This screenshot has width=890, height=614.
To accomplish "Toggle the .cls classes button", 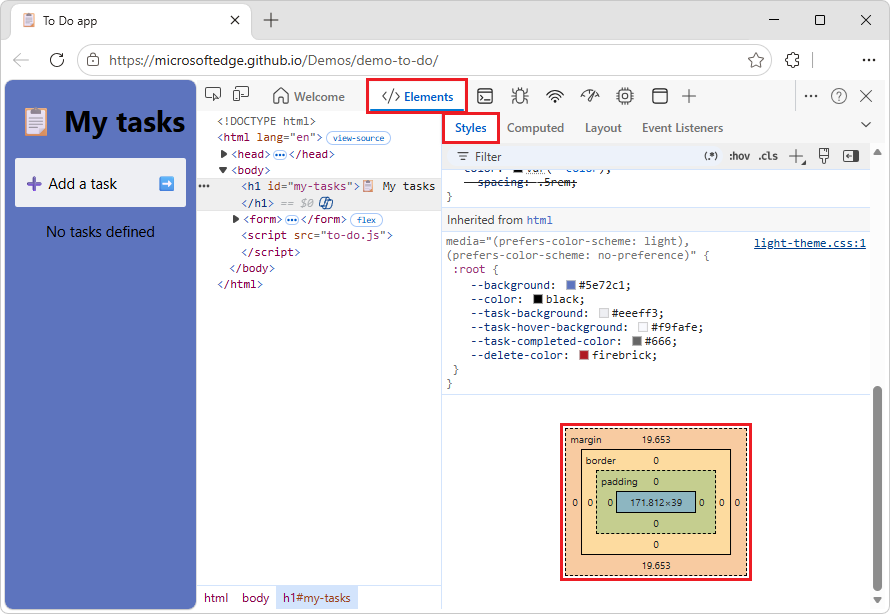I will 768,156.
